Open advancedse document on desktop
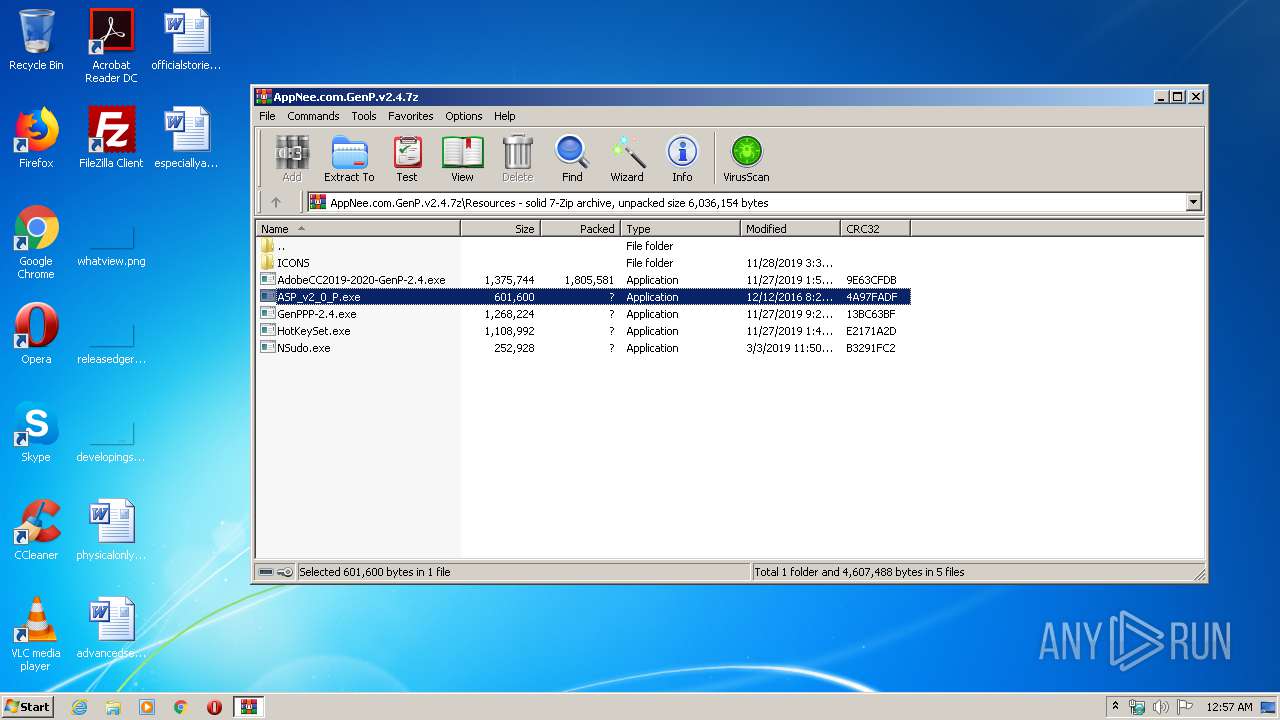 tap(111, 628)
